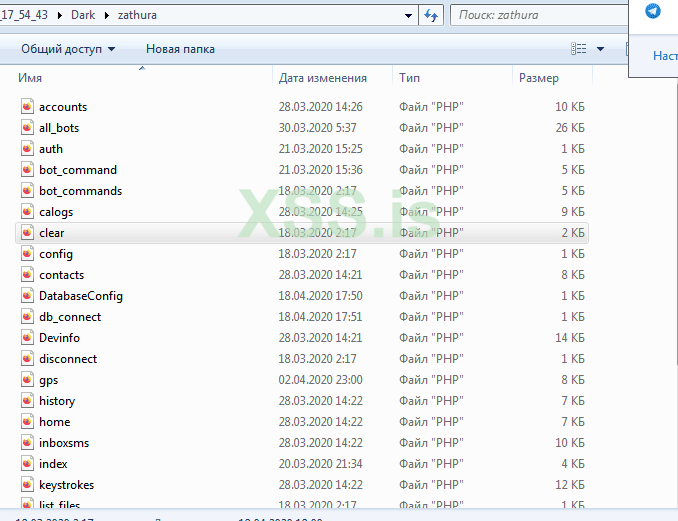
Task: Click the refresh icon beside address bar
Action: click(x=431, y=16)
